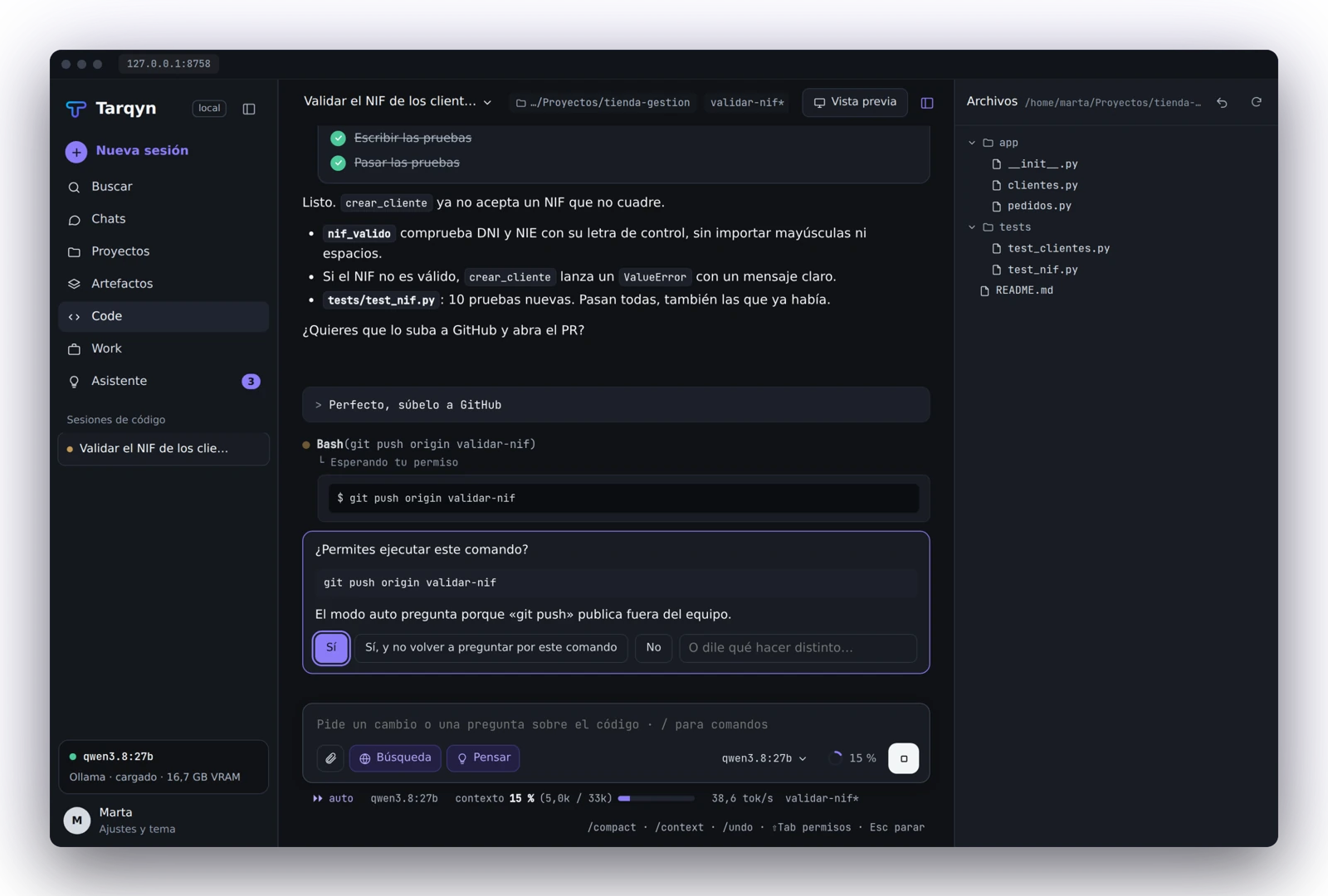Viewport: 1328px width, 896px height.
Task: Collapse the left sidebar with panel icon
Action: [249, 109]
